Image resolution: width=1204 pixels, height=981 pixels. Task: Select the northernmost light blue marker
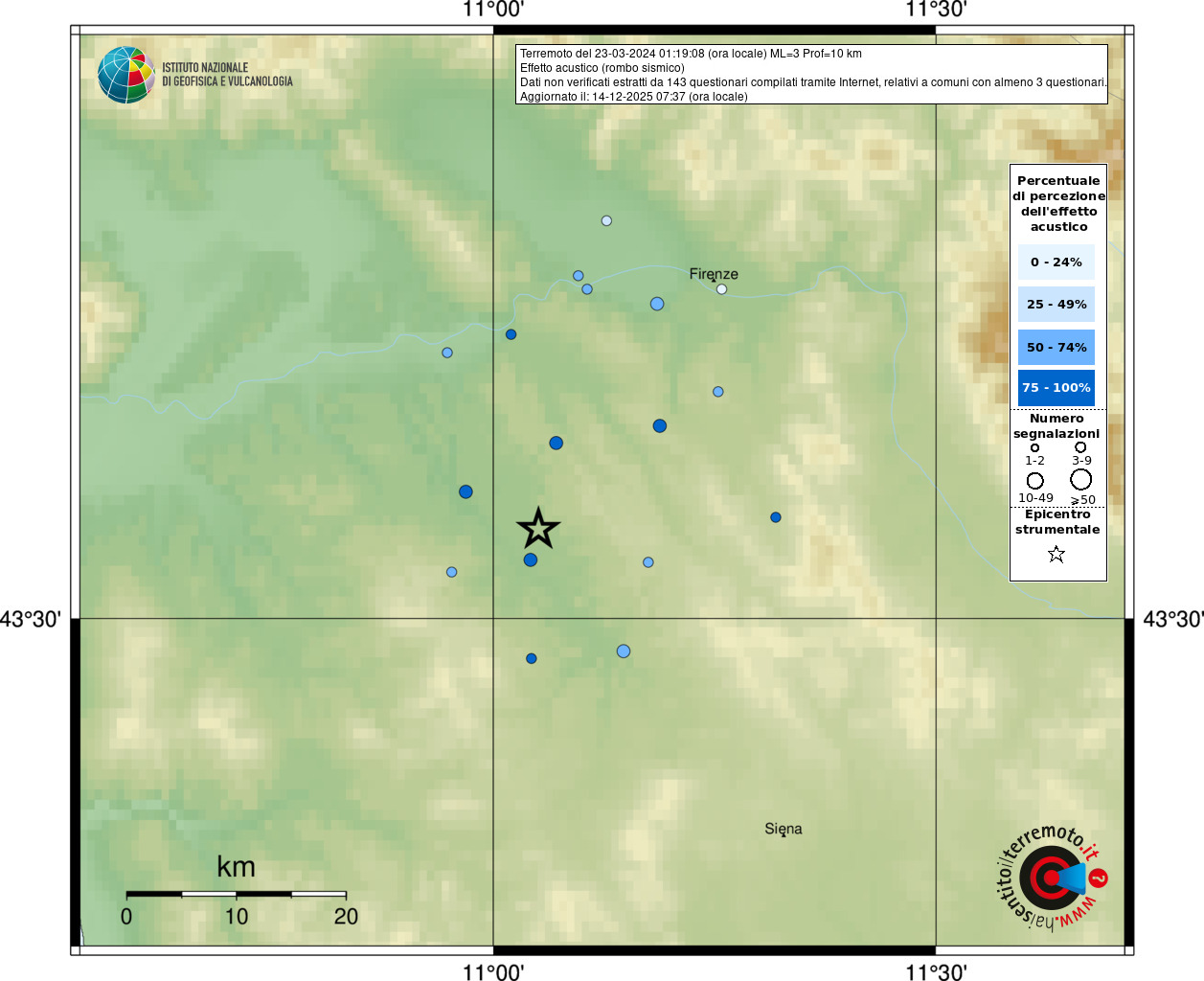[x=606, y=221]
